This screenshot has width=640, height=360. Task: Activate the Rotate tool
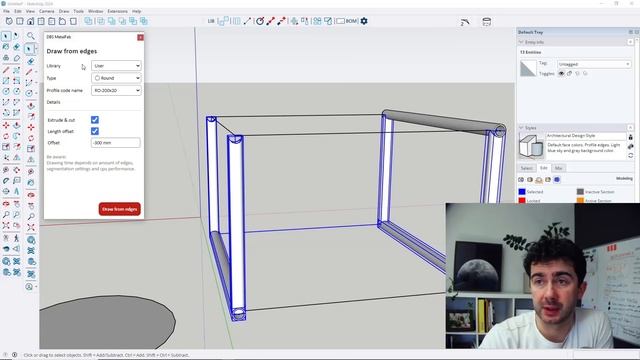pos(6,136)
